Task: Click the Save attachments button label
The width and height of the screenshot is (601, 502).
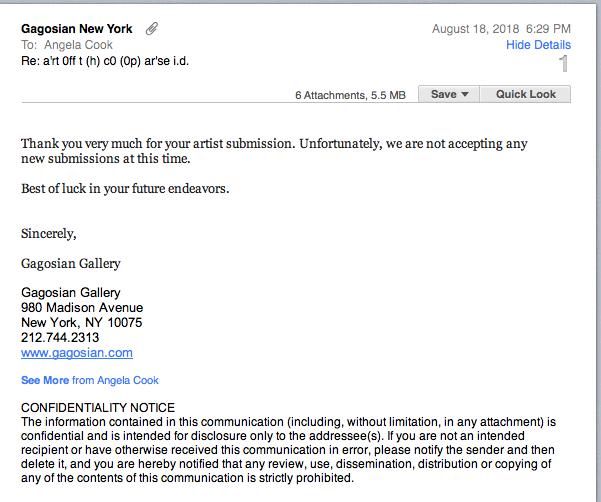Action: (x=443, y=94)
